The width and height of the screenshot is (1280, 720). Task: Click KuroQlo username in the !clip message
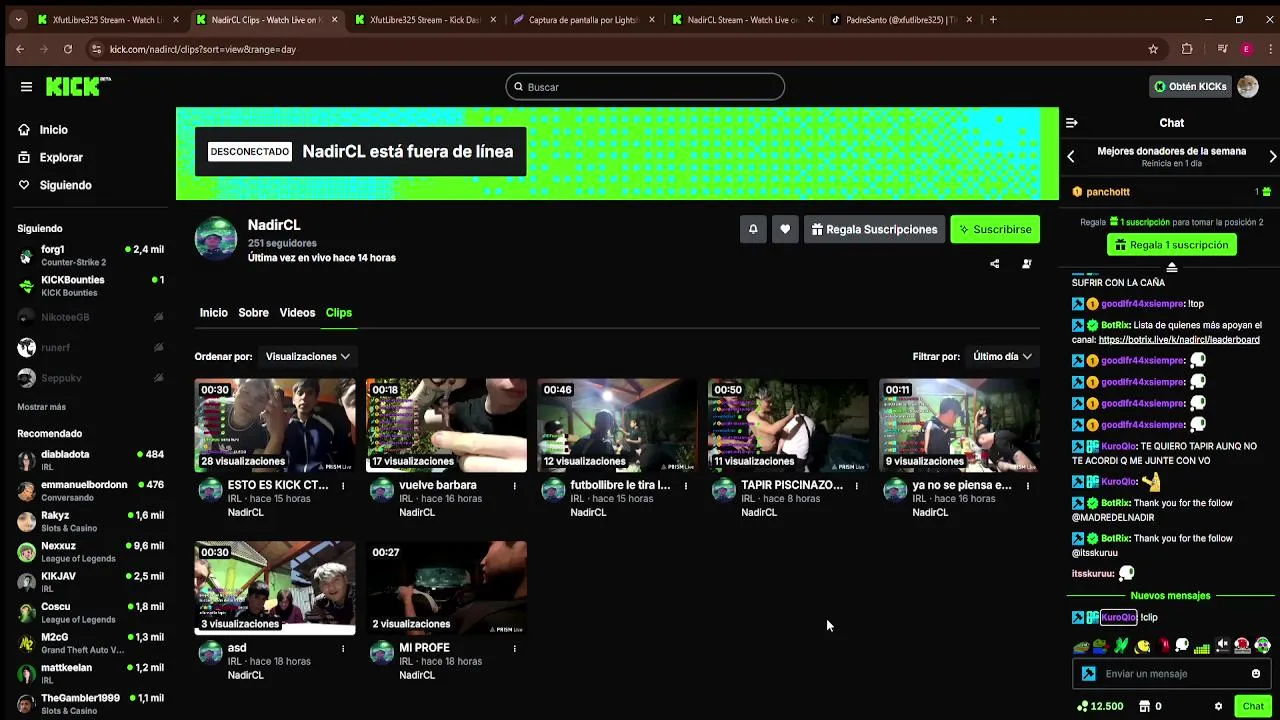click(1119, 618)
